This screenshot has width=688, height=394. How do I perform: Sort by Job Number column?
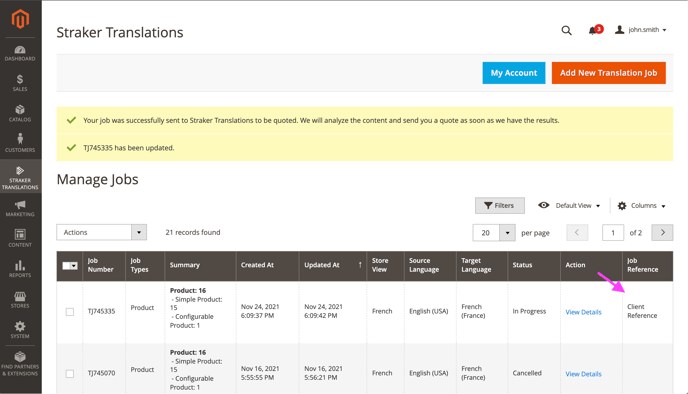point(104,265)
